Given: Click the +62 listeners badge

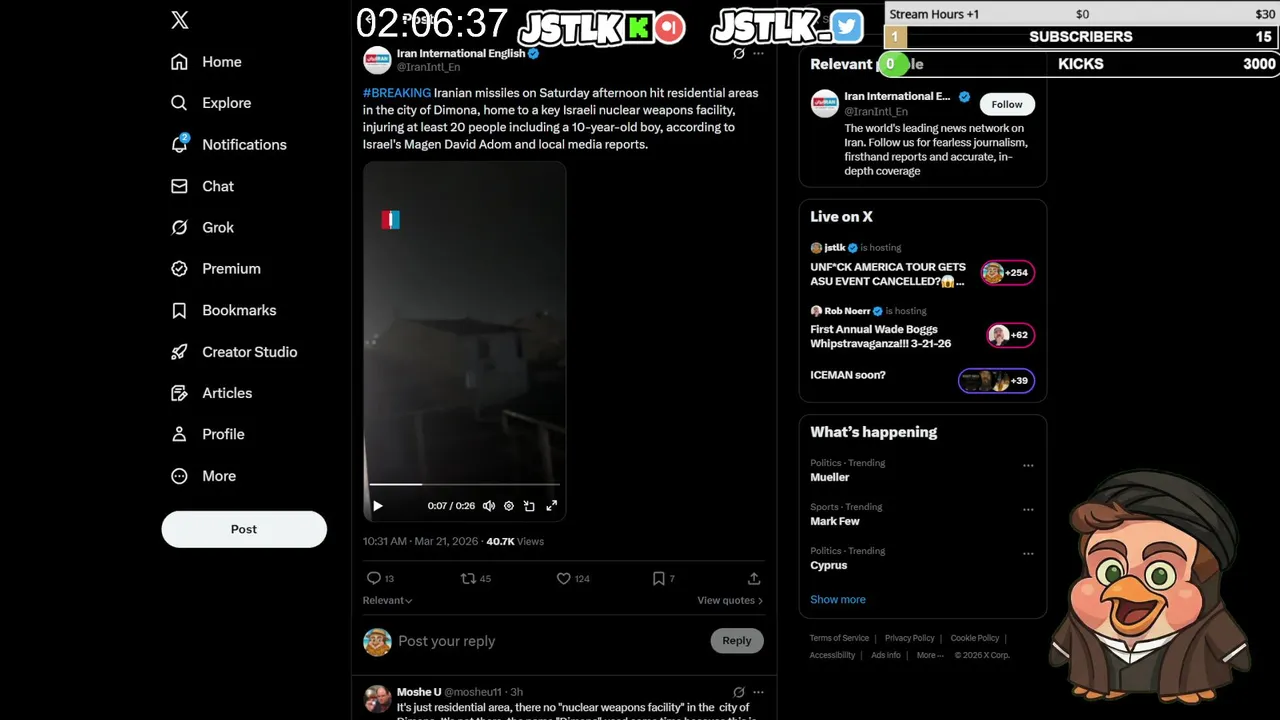Looking at the screenshot, I should point(1010,335).
